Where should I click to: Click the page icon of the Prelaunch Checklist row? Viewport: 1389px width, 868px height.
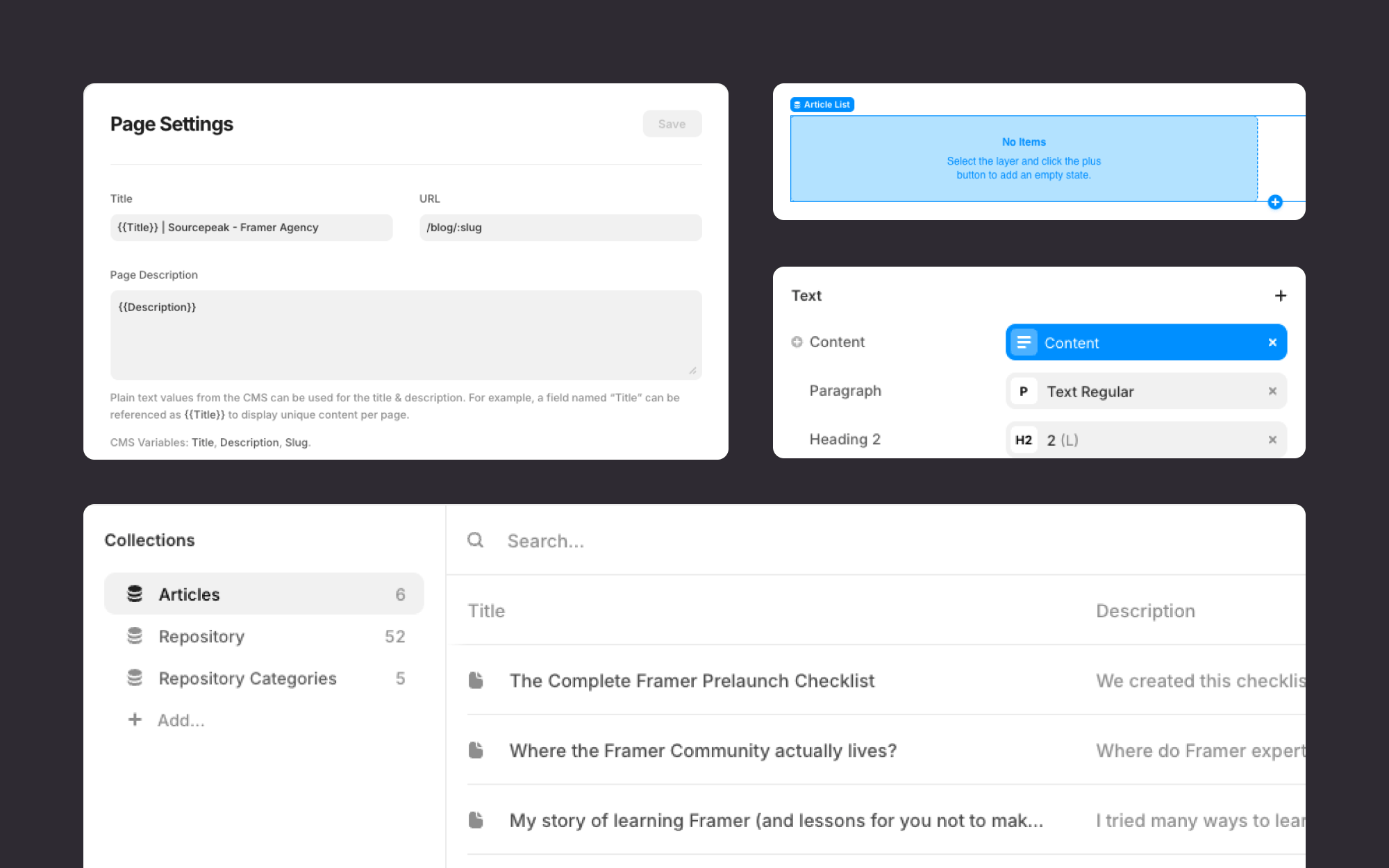click(476, 681)
